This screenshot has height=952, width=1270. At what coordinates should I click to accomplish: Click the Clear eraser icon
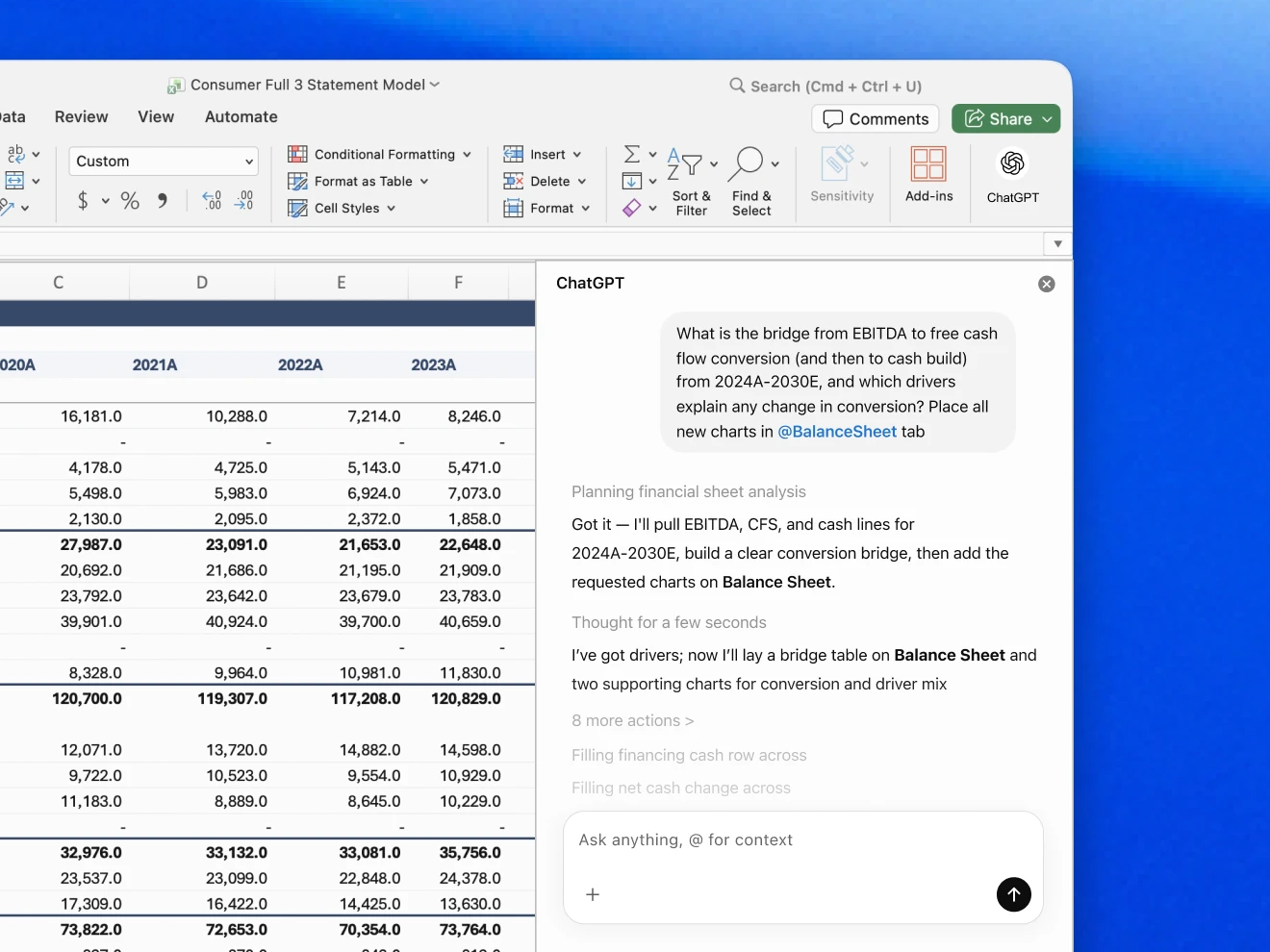(x=633, y=208)
